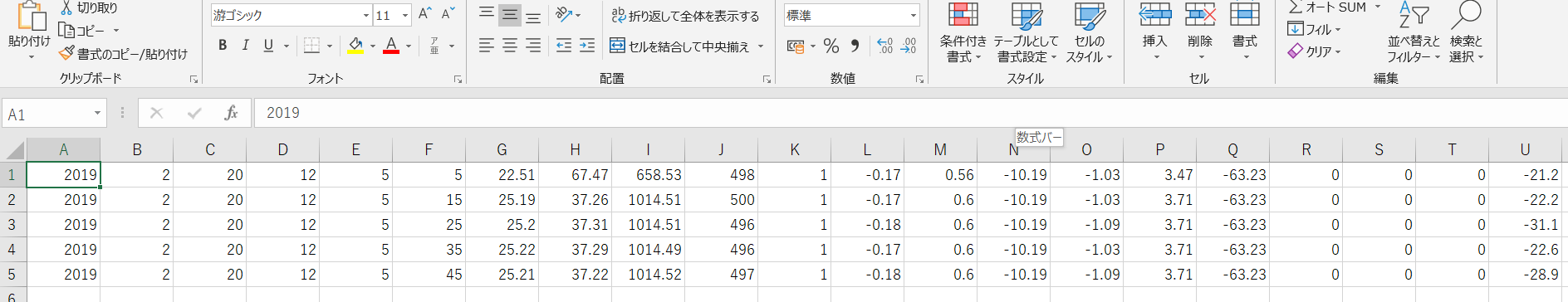Screen dimensions: 1568x302
Task: Click the text orientation icon
Action: [564, 14]
